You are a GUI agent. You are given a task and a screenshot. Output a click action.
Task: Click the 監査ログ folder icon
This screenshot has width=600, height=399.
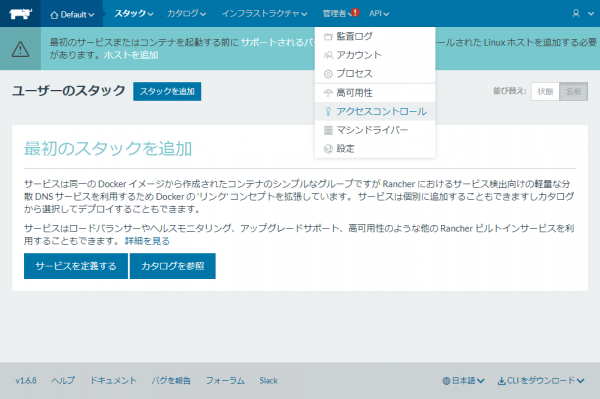pos(328,37)
